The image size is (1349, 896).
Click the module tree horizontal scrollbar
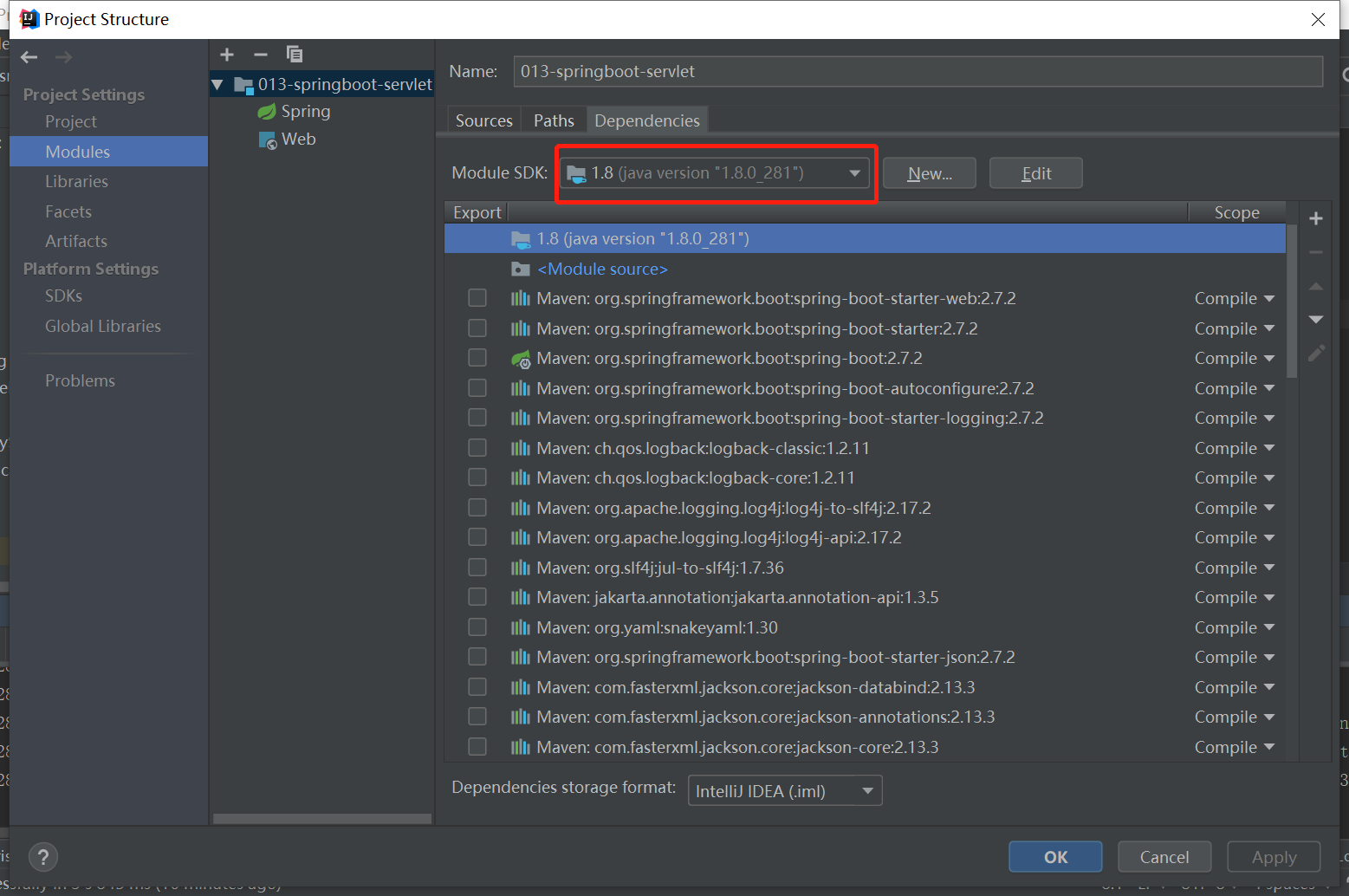322,819
